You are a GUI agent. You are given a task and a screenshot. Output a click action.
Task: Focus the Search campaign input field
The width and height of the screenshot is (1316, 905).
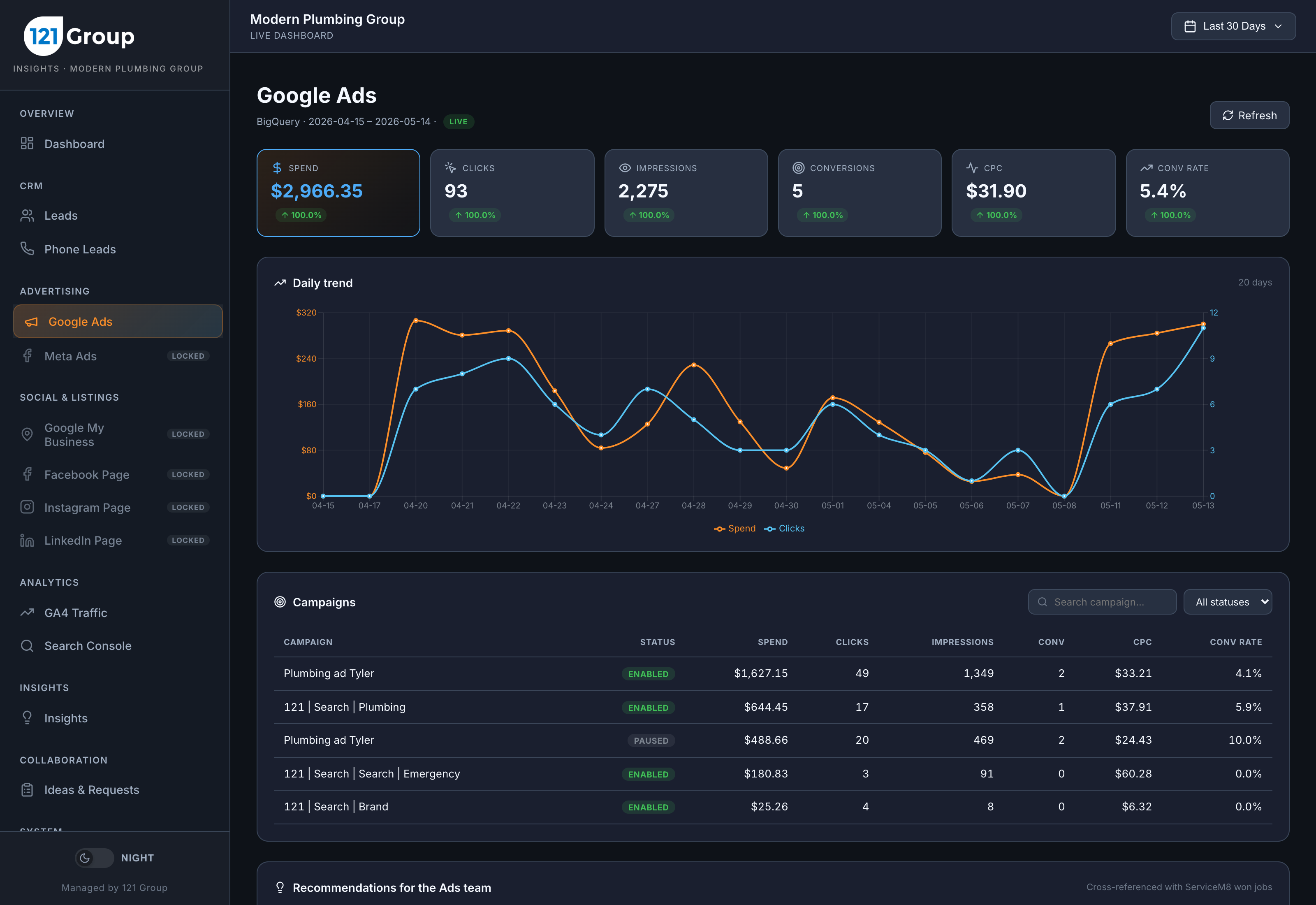point(1102,602)
